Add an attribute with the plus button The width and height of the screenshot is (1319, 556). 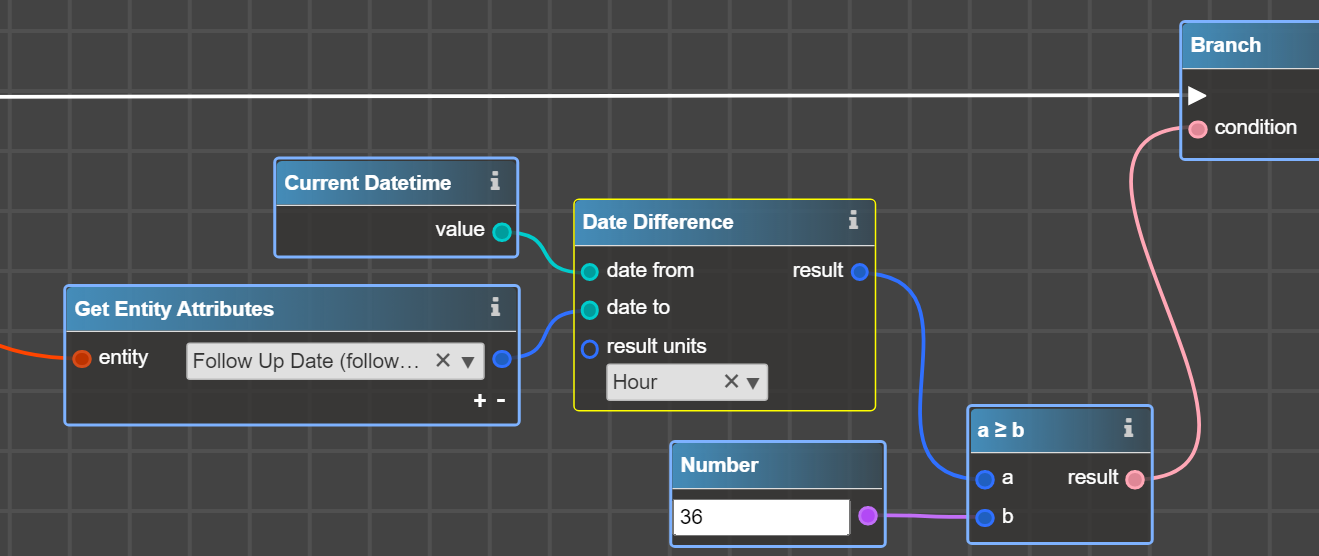point(480,400)
